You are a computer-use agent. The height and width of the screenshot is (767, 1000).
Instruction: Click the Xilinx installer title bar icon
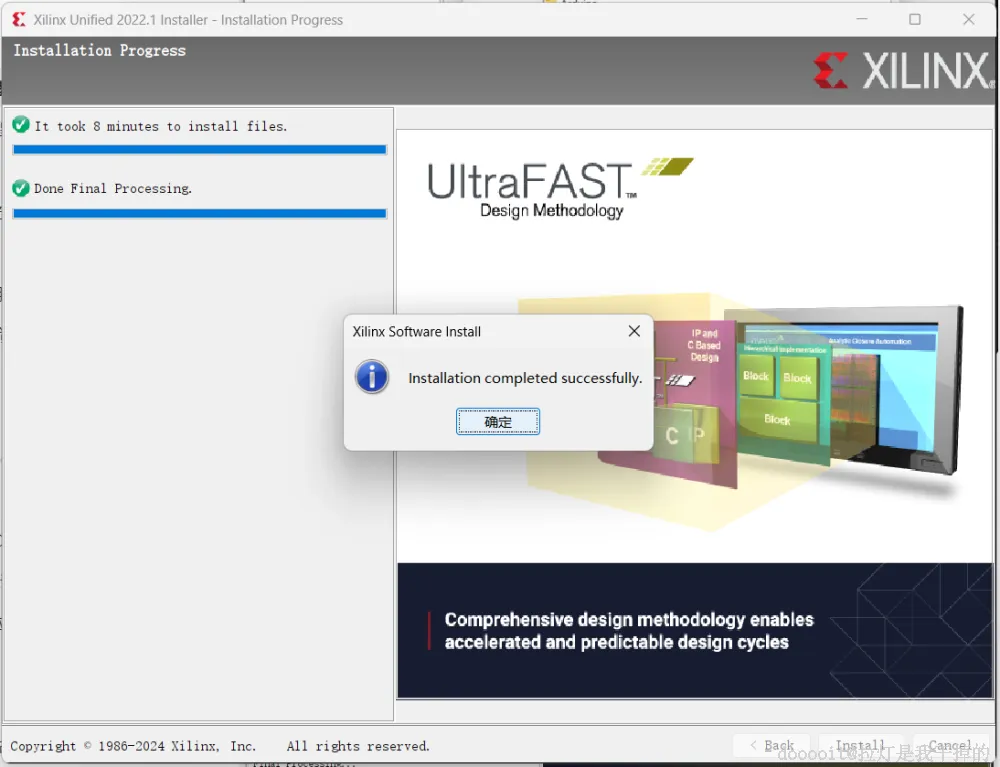[x=19, y=20]
